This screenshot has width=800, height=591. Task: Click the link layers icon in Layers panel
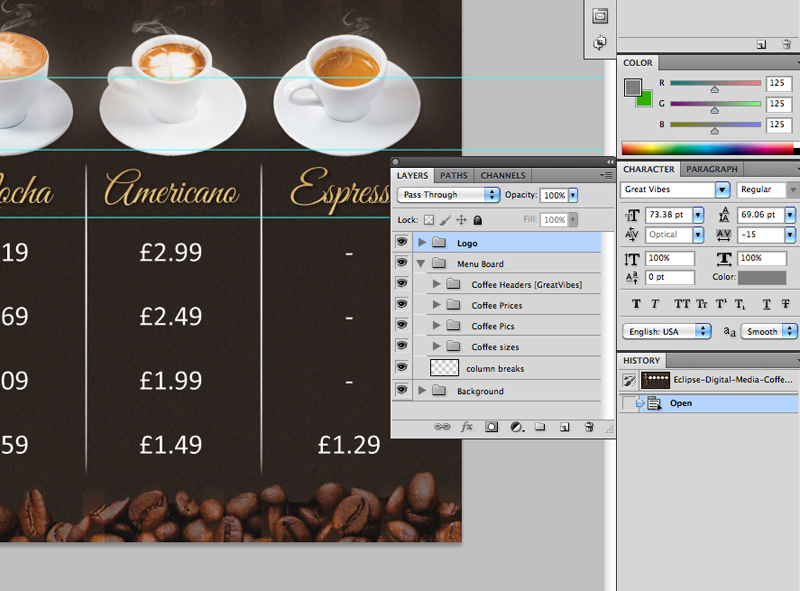point(442,427)
